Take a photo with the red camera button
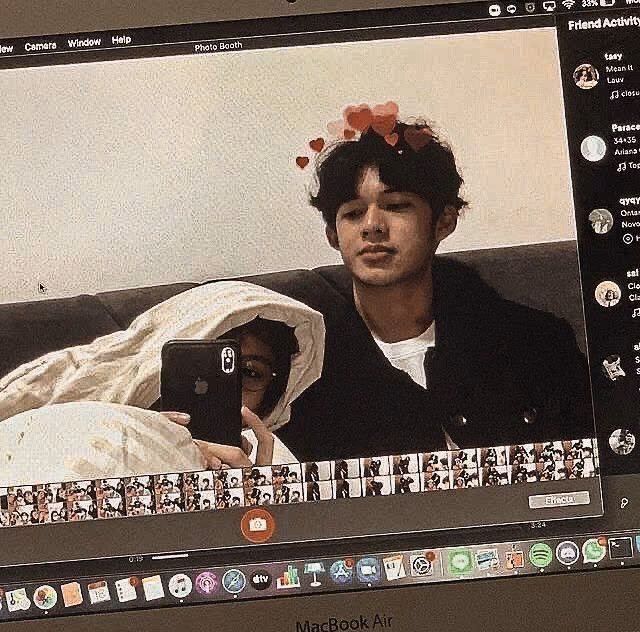Viewport: 640px width, 632px height. click(258, 525)
